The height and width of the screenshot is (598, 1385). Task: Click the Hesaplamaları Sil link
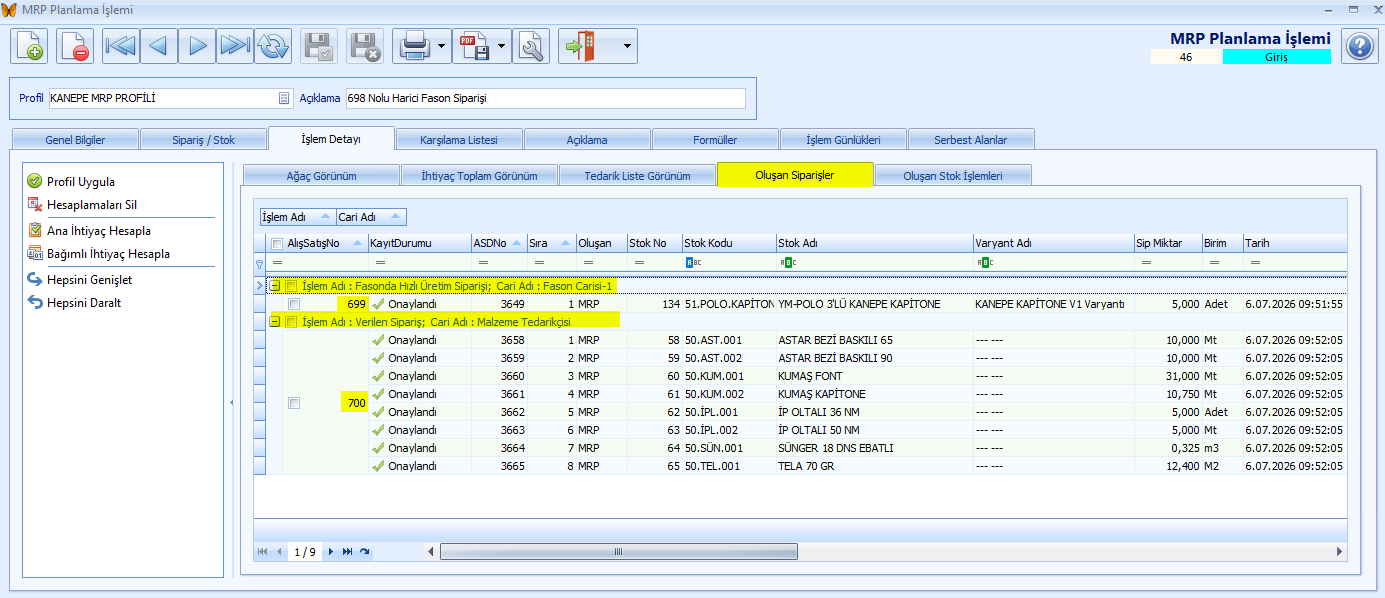click(92, 205)
